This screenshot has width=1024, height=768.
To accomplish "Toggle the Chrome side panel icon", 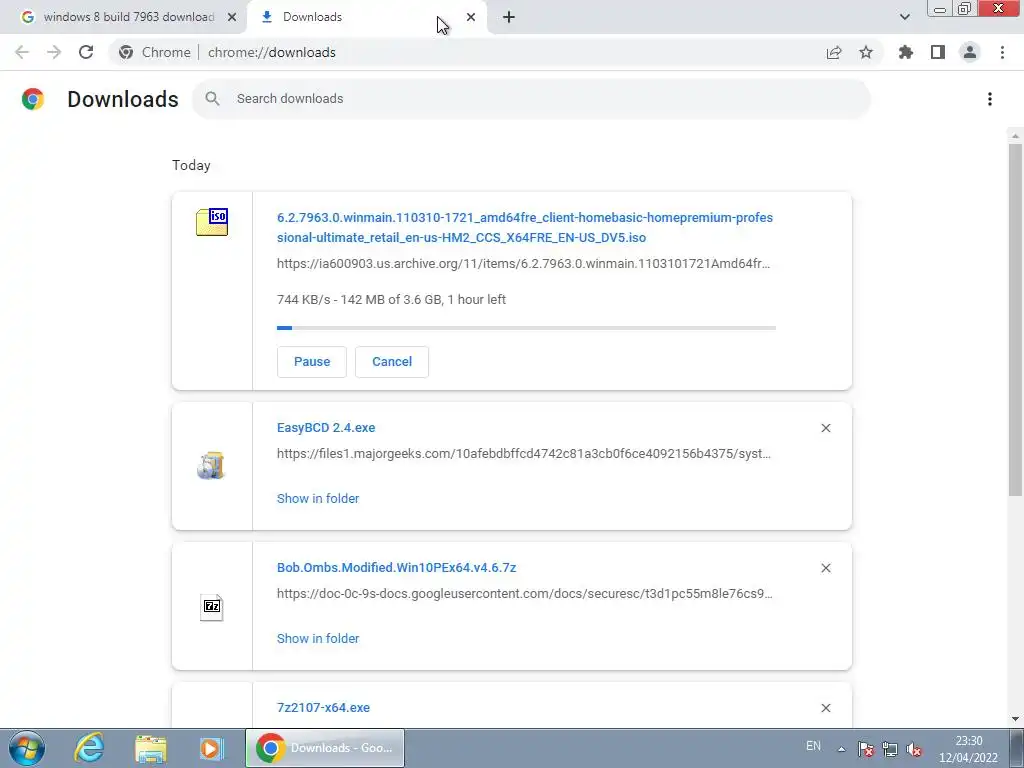I will 938,52.
